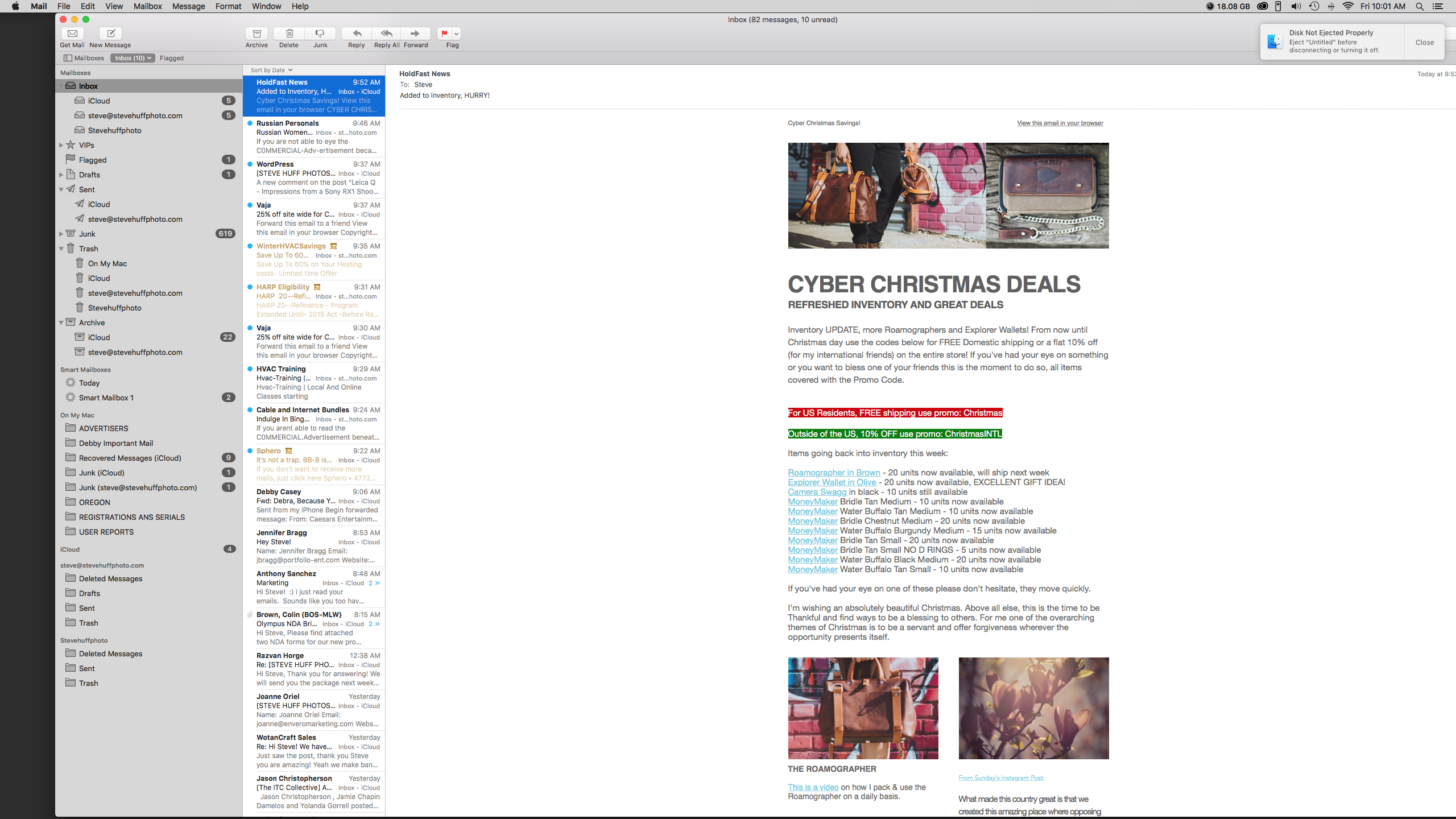Image resolution: width=1456 pixels, height=819 pixels.
Task: Open the Flagged mailbox in sidebar
Action: [149, 160]
